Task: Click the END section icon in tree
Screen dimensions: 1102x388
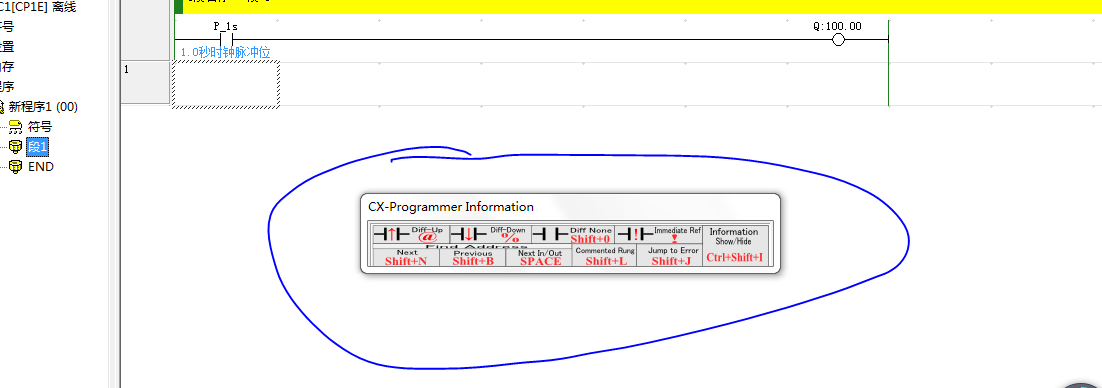Action: [x=15, y=167]
